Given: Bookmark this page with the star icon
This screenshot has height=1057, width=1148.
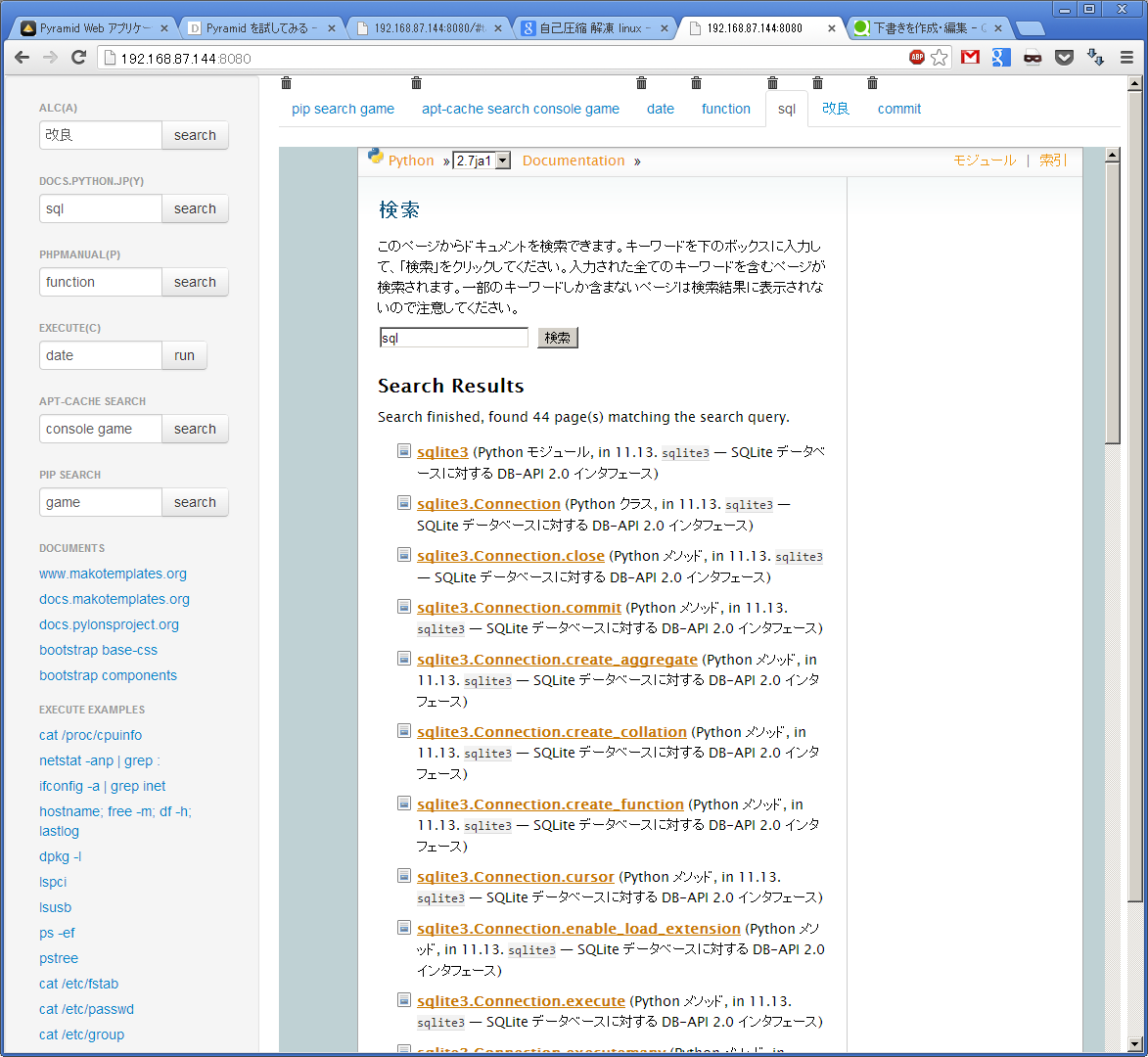Looking at the screenshot, I should (x=940, y=57).
